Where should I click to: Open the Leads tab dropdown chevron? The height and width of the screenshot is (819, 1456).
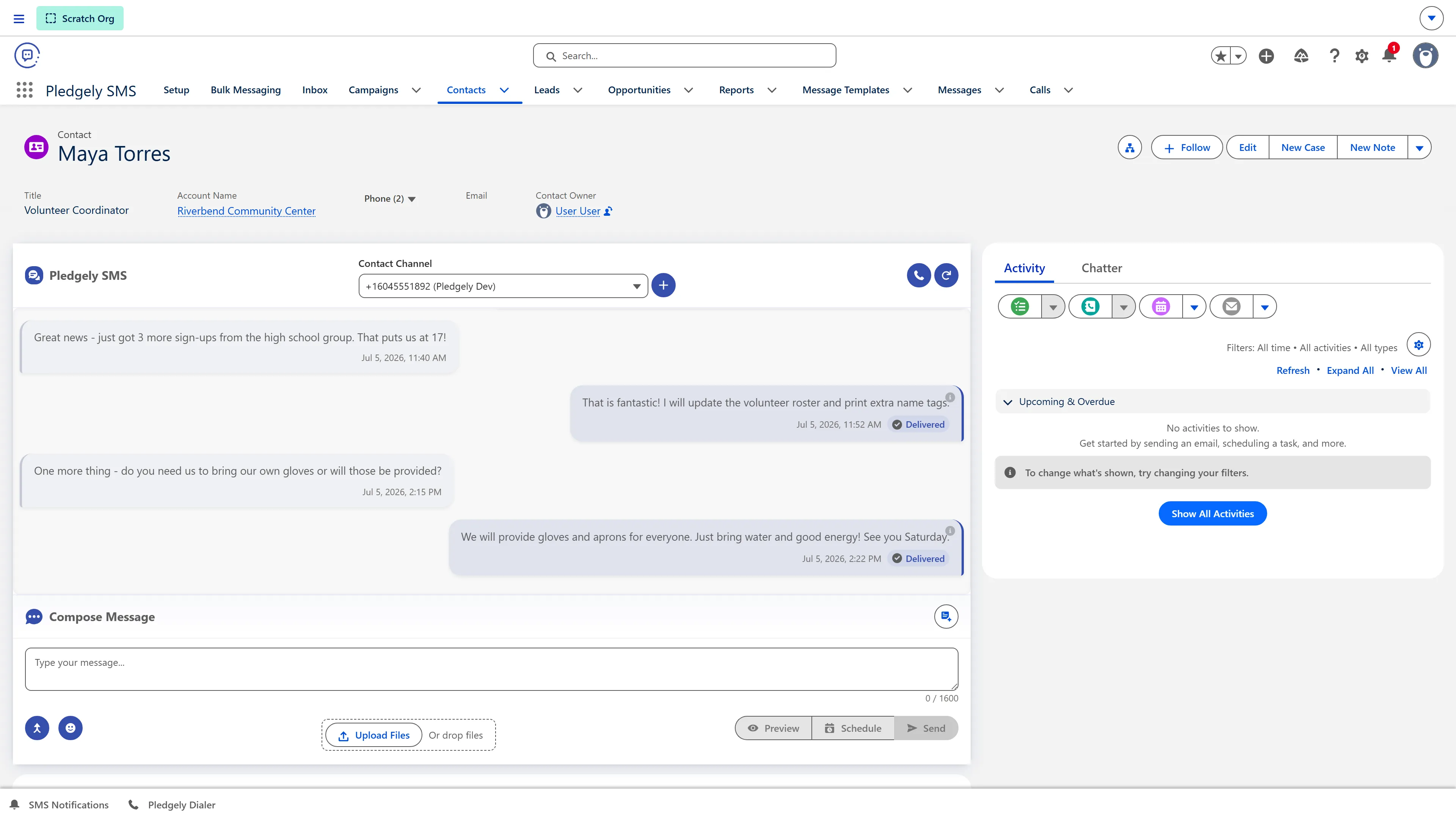point(577,90)
